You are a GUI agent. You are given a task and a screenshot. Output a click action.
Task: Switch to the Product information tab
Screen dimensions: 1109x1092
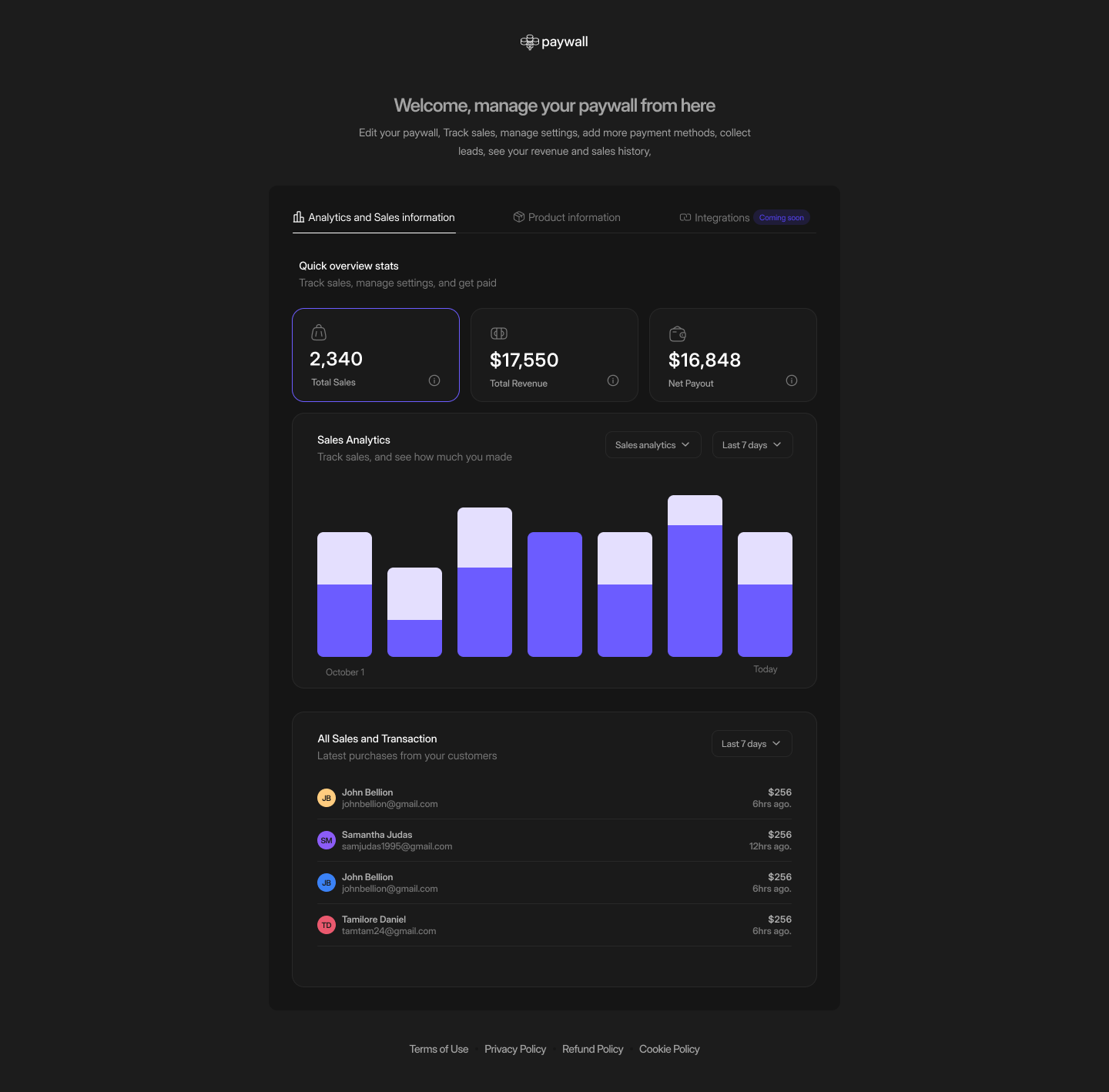tap(574, 216)
